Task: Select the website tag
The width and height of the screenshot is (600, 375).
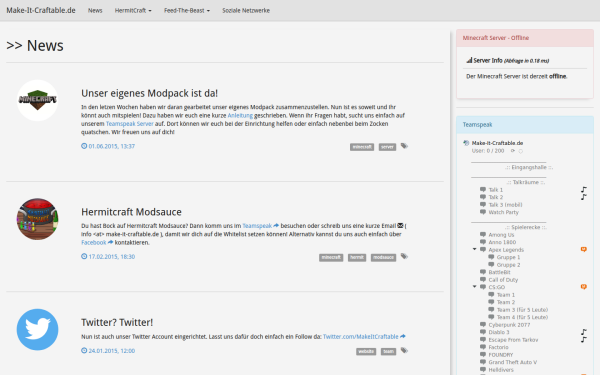Action: 366,351
